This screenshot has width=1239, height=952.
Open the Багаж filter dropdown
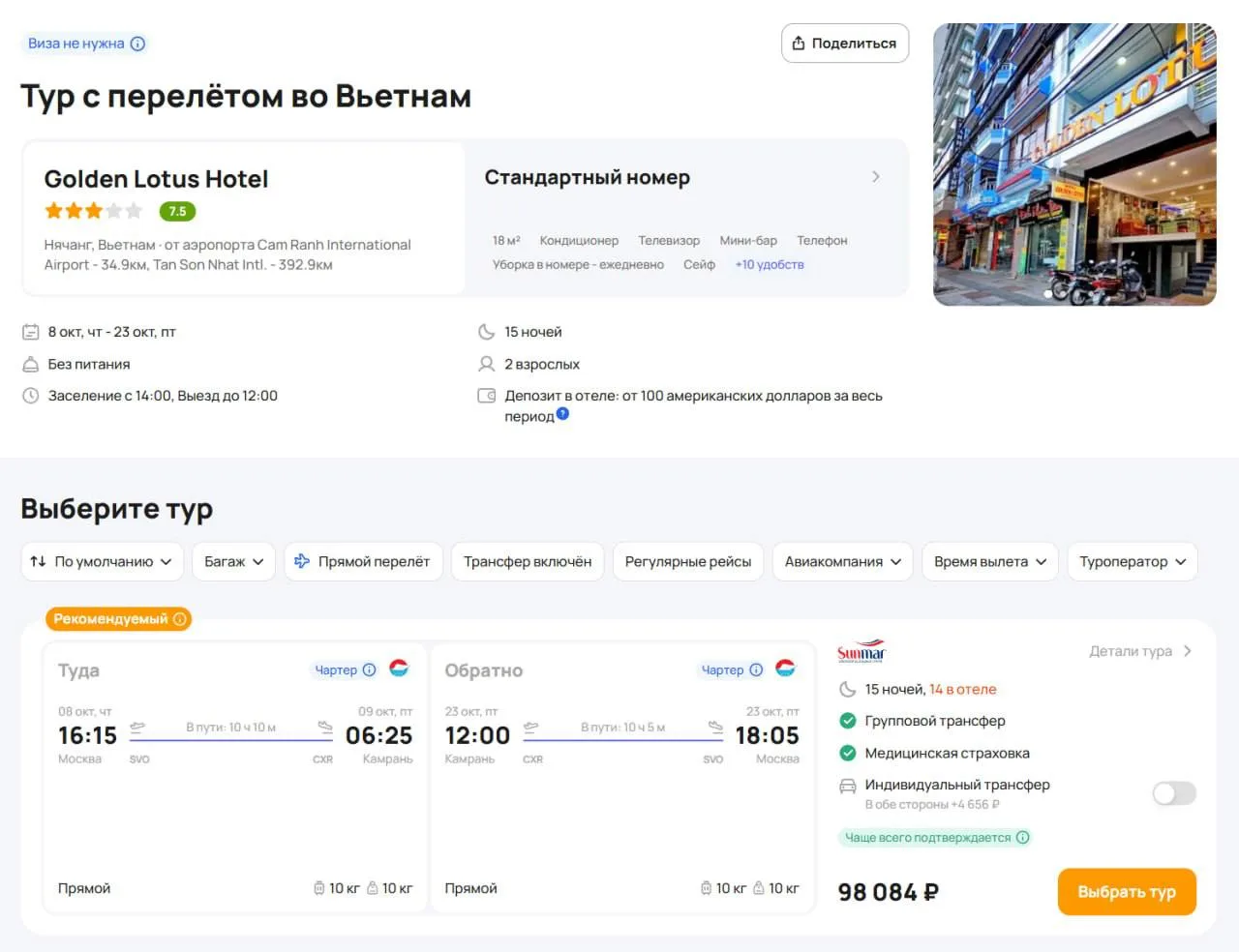pos(234,561)
